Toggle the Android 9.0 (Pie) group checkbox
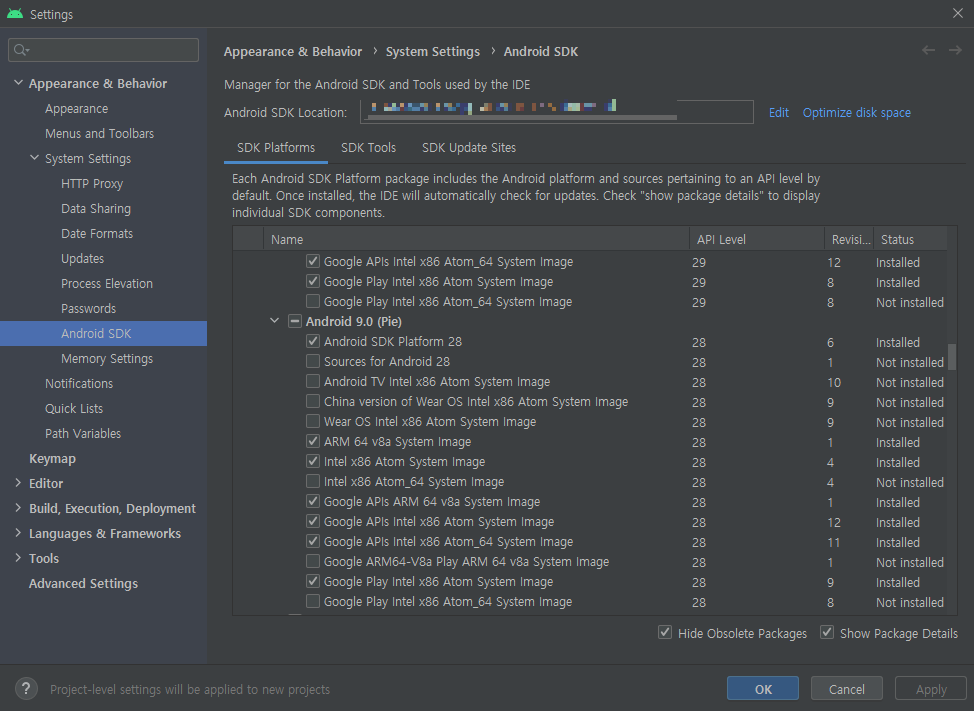974x711 pixels. pyautogui.click(x=295, y=321)
